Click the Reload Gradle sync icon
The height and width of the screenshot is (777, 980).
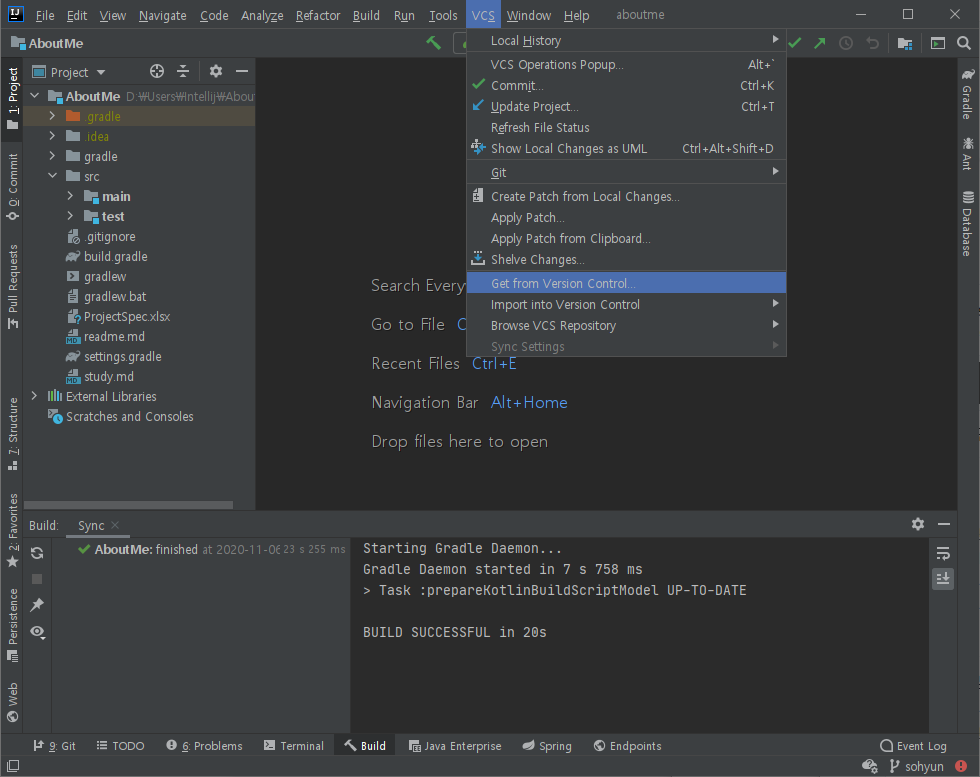coord(38,553)
